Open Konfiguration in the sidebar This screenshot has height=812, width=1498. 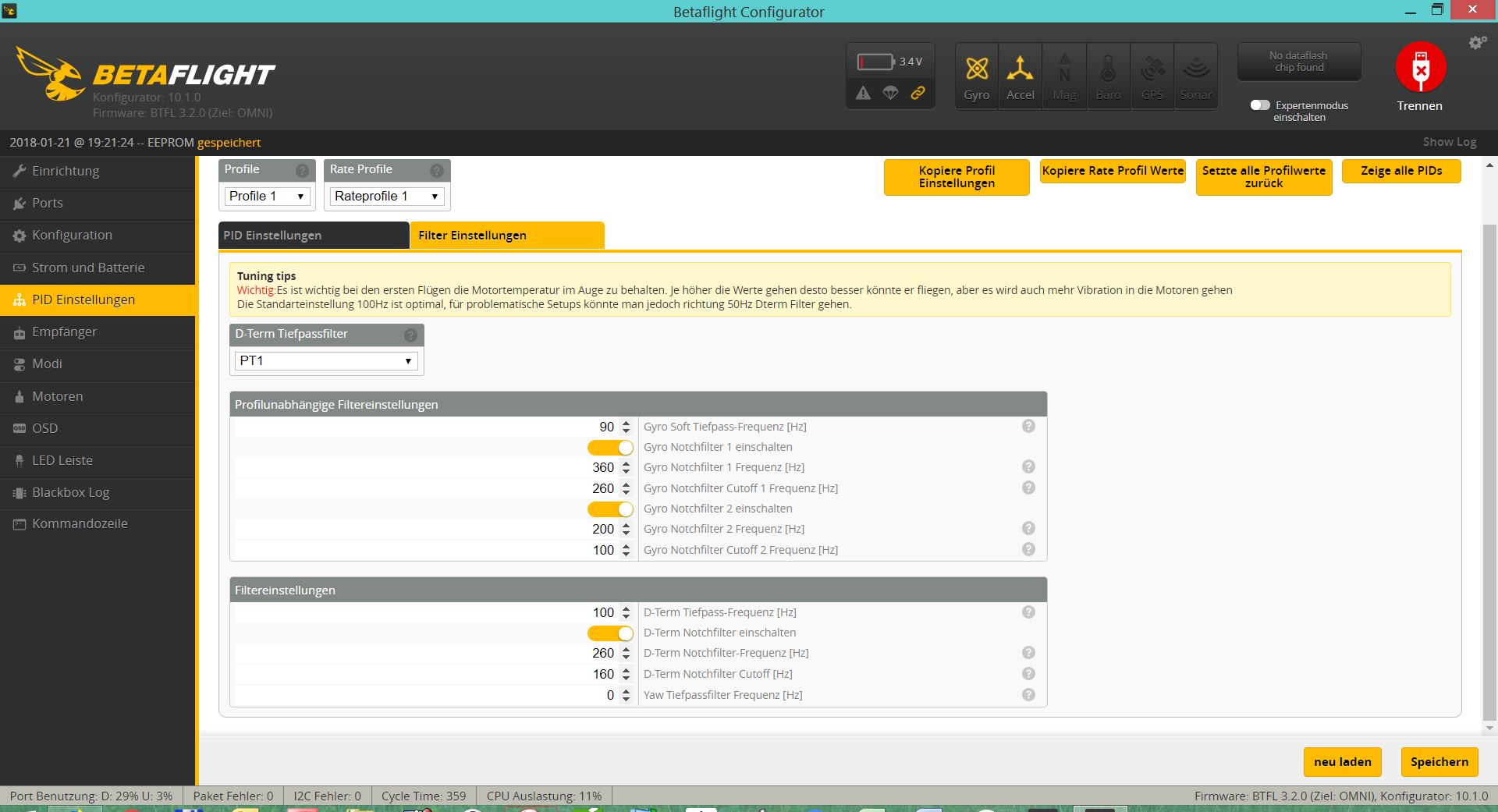[x=72, y=235]
